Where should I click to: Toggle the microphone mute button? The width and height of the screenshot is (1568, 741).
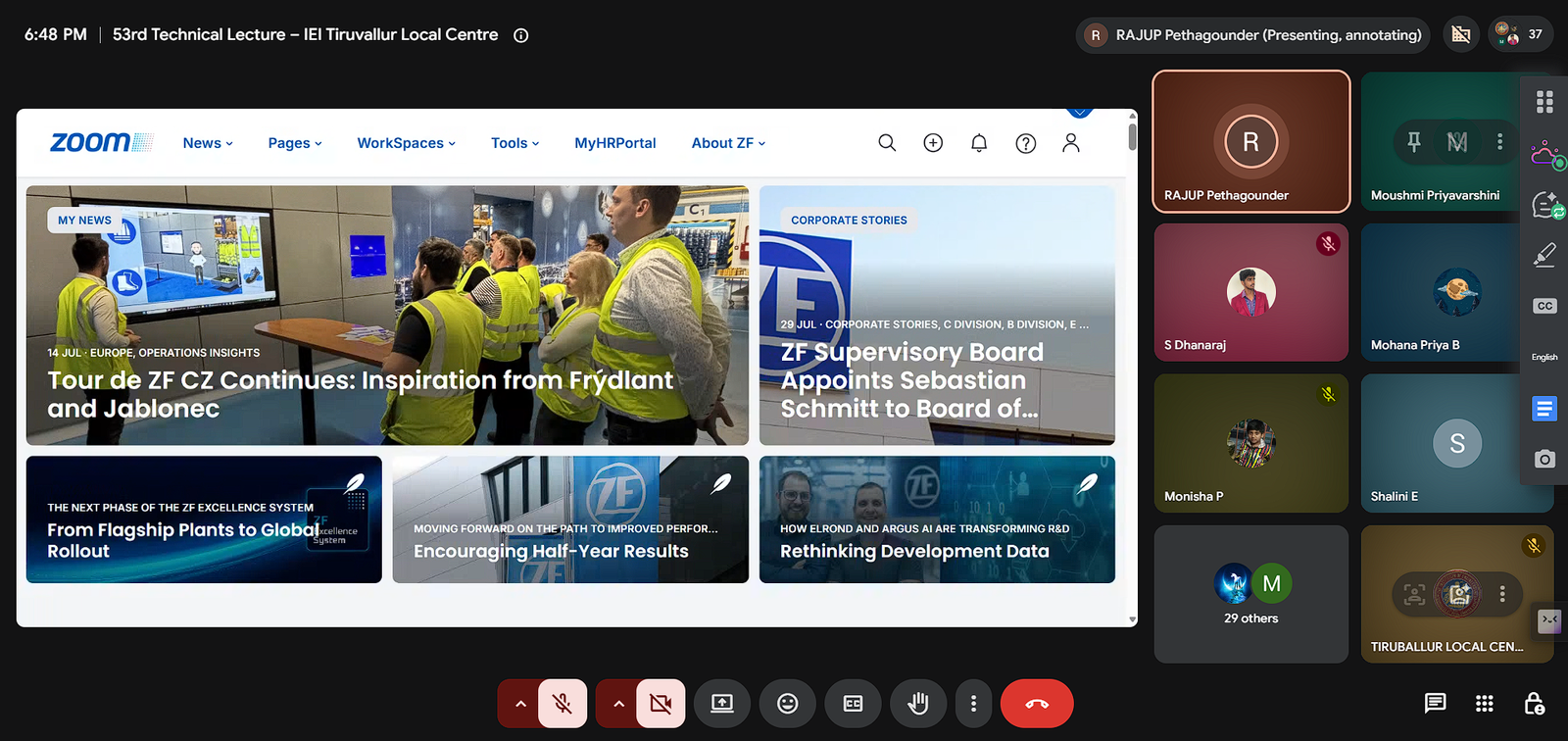[563, 704]
